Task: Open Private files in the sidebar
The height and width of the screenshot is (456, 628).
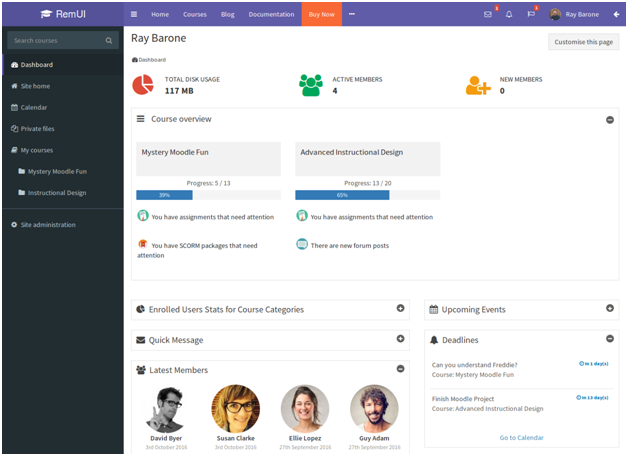Action: click(63, 129)
